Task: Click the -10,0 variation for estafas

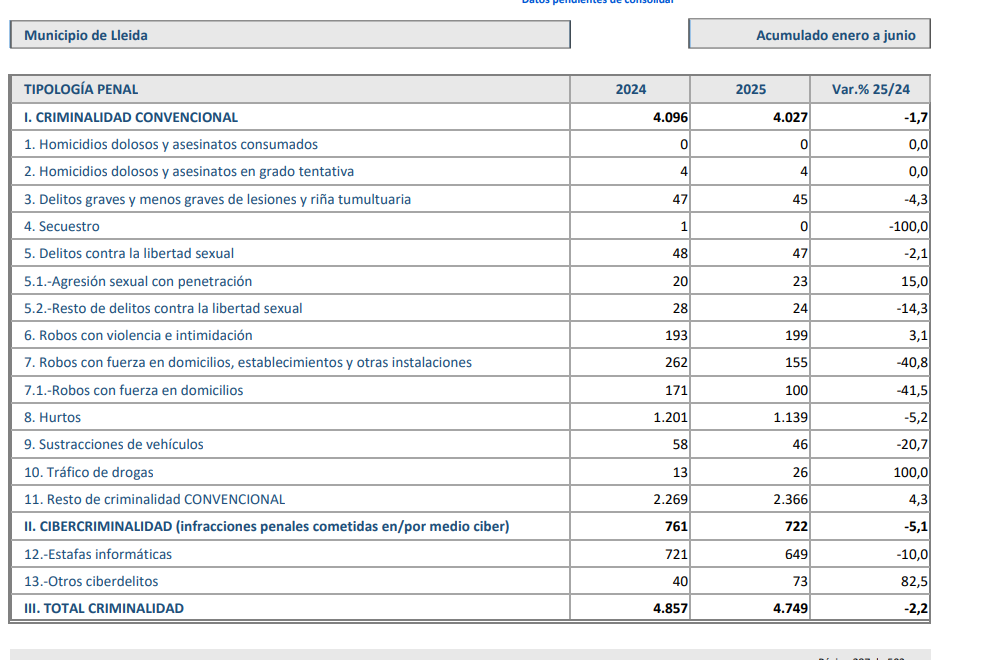Action: [912, 554]
